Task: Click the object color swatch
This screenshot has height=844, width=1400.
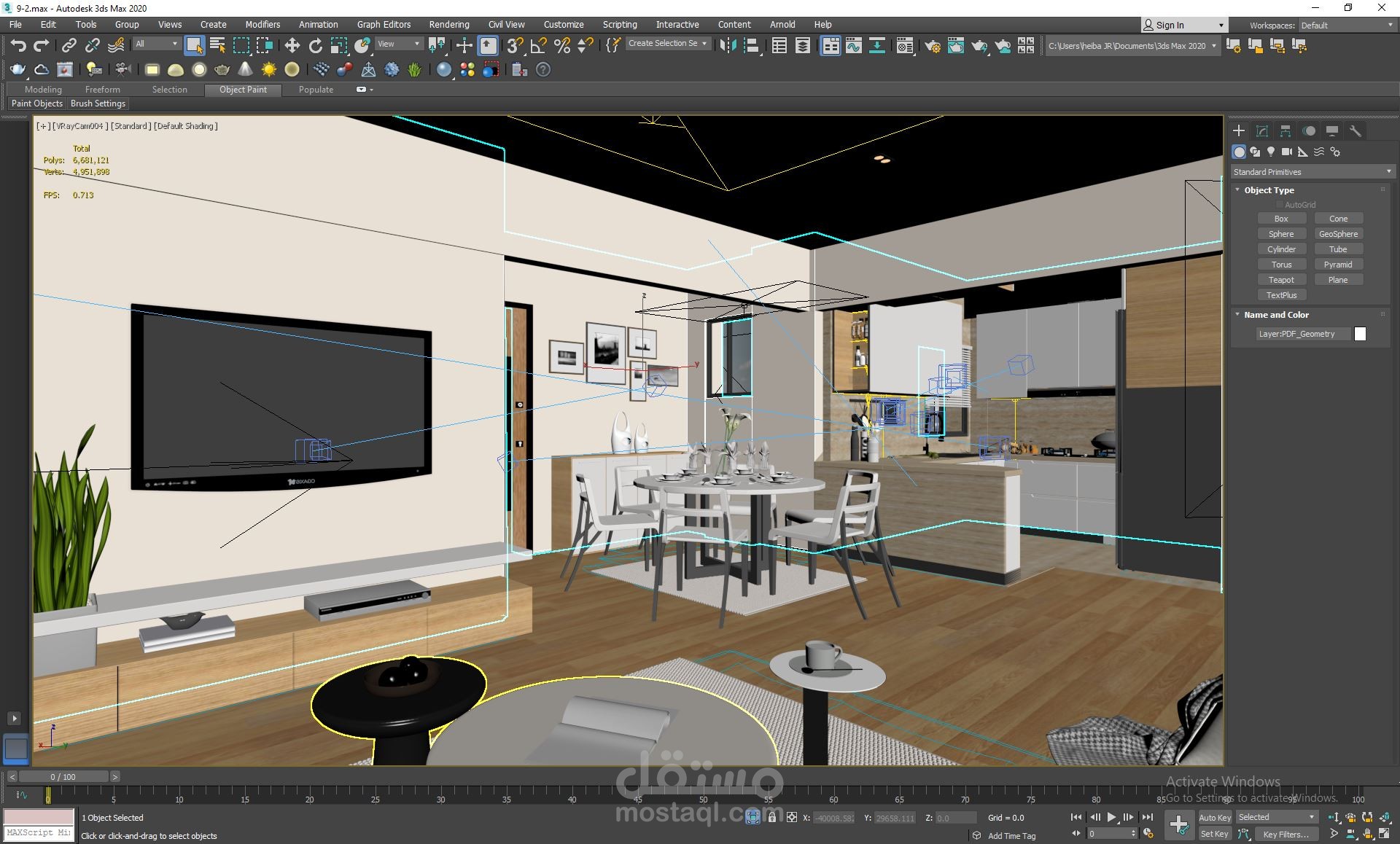Action: click(x=1360, y=334)
